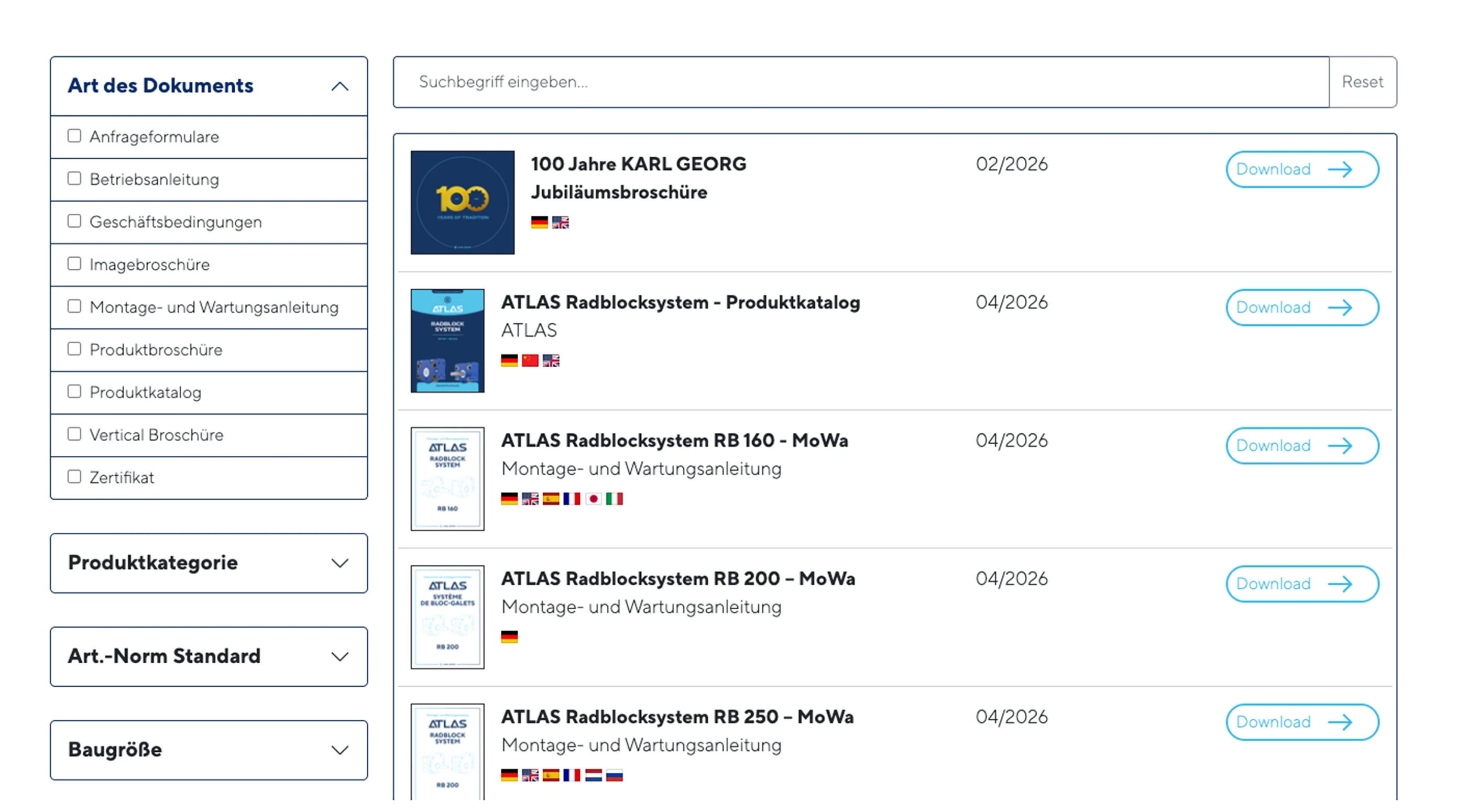Click German flag for 100 Jahre KARL GEORG brochure
Screen dimensions: 1467x812
[x=539, y=222]
